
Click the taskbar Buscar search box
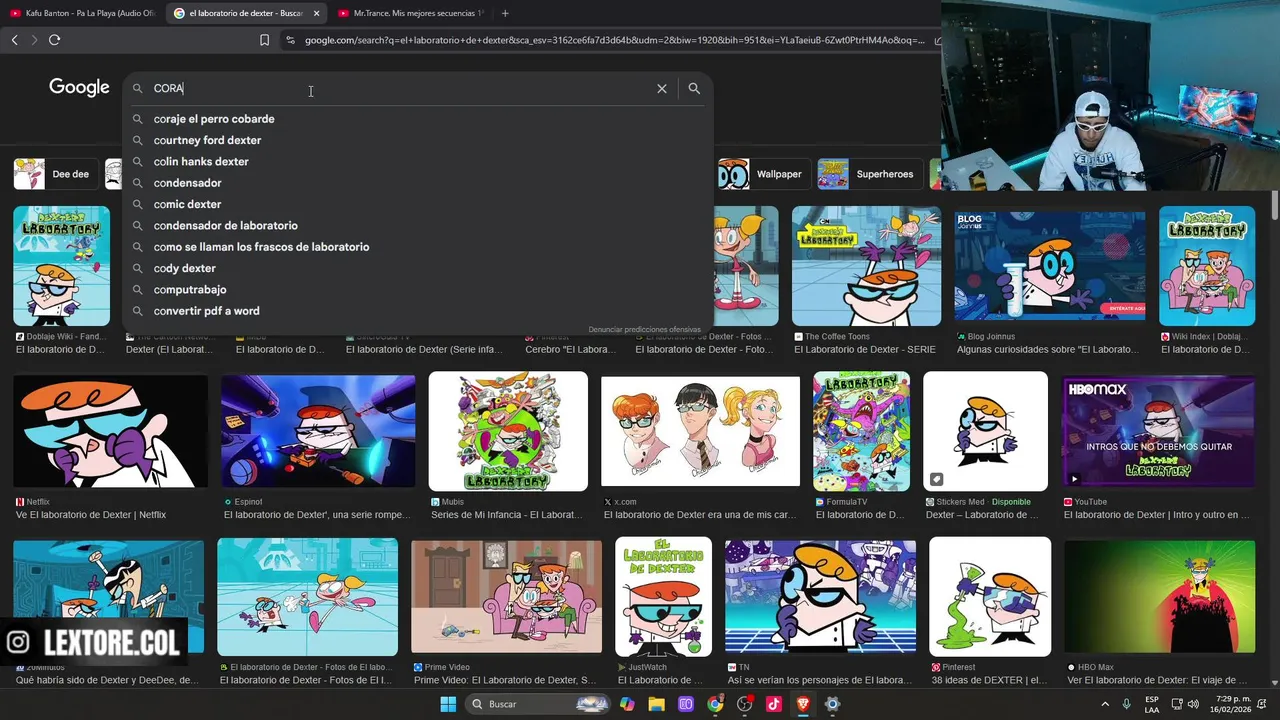tap(538, 704)
